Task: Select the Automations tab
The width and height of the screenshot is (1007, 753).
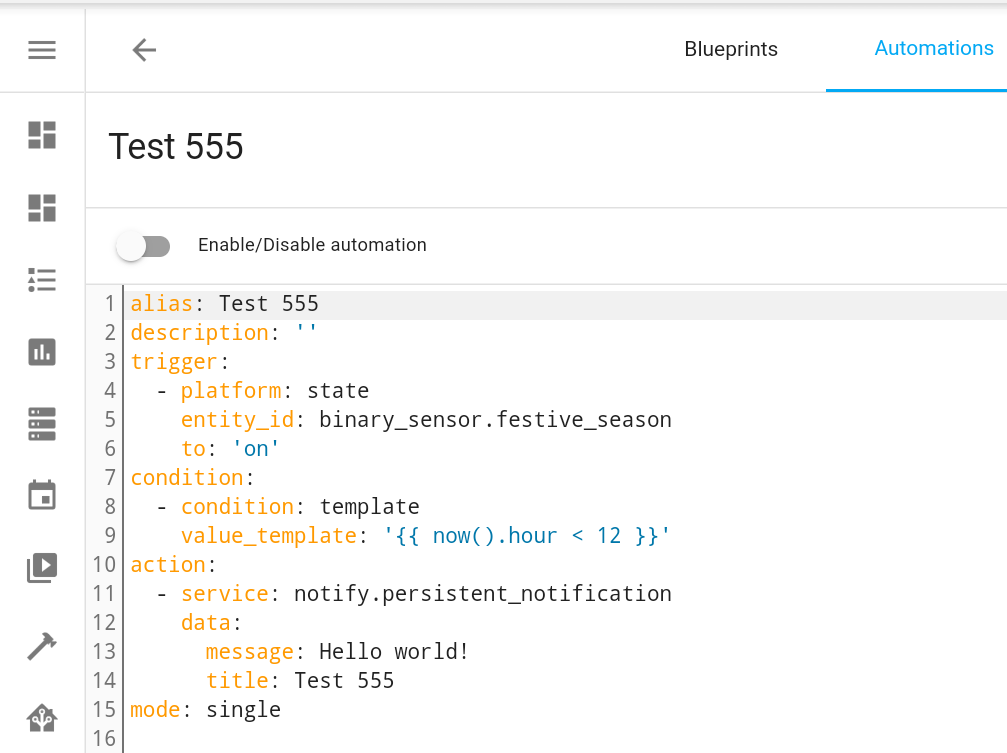Action: click(934, 48)
